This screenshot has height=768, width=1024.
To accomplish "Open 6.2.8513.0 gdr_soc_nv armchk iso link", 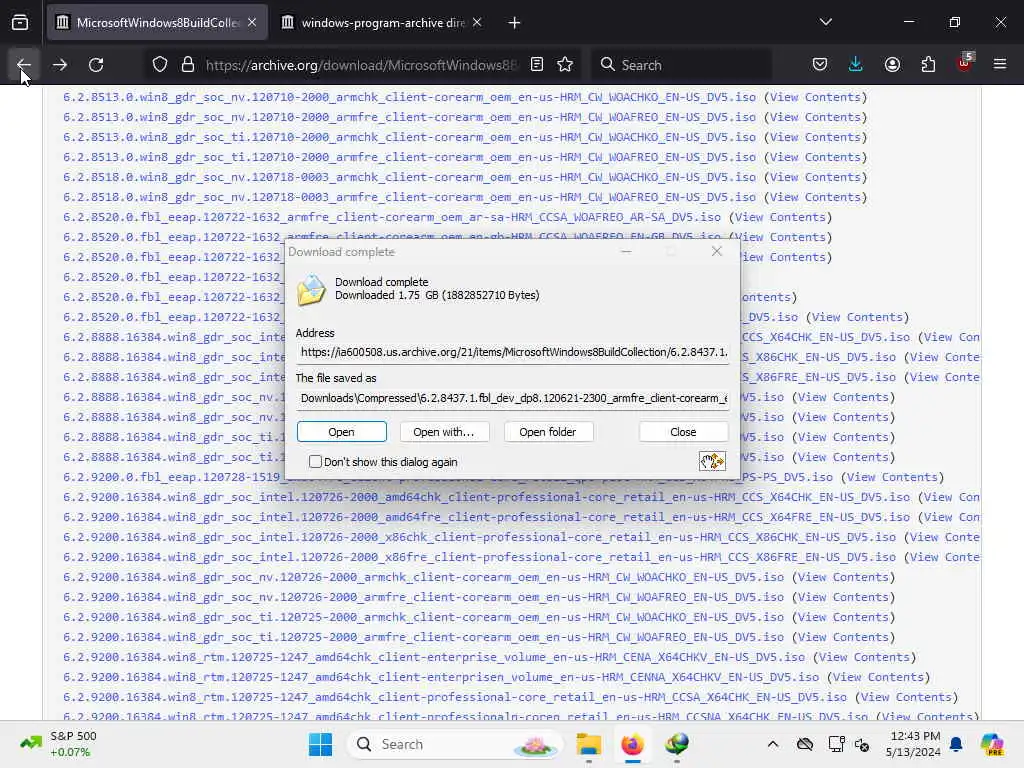I will point(409,97).
